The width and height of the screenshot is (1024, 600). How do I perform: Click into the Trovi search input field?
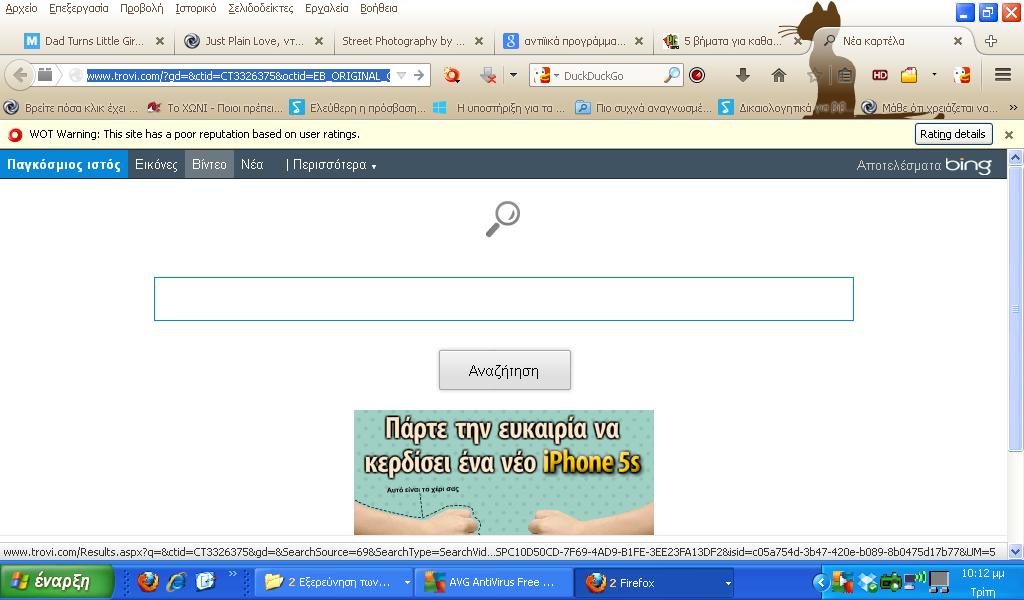tap(504, 299)
